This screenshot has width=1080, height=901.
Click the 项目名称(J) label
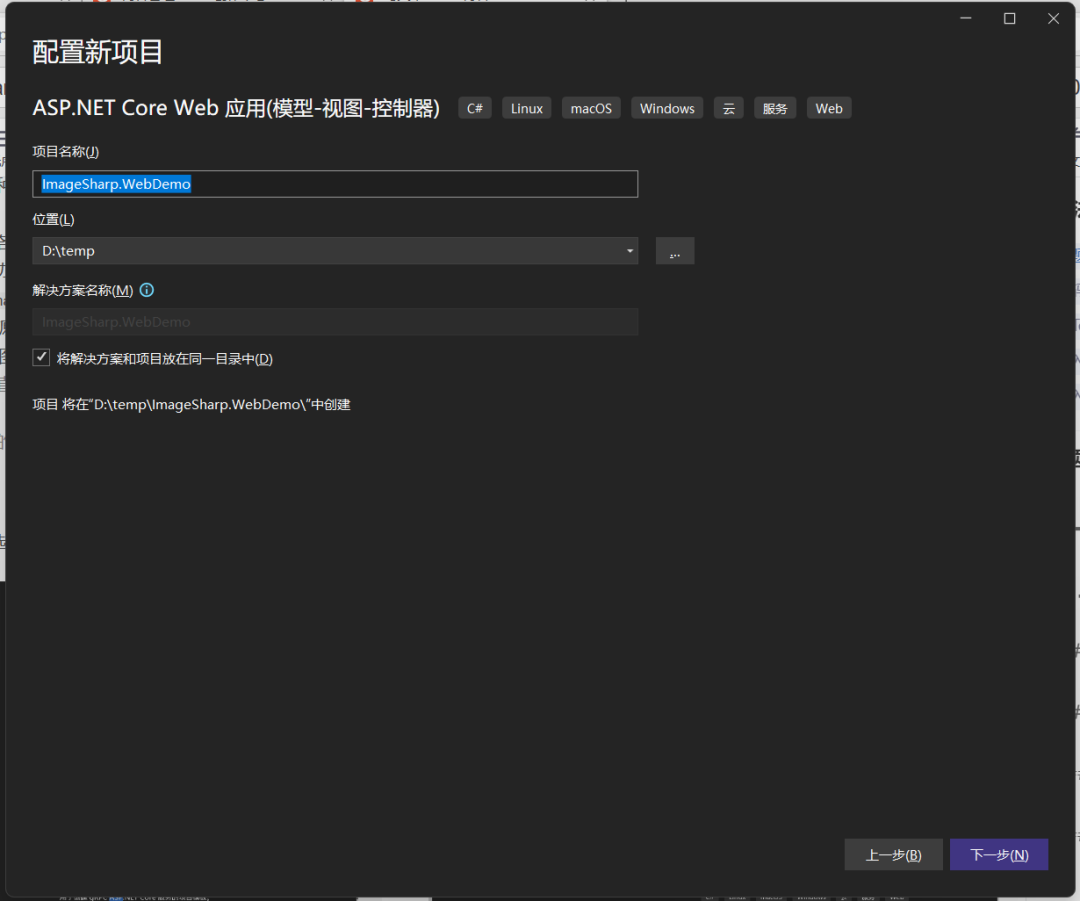pyautogui.click(x=65, y=152)
